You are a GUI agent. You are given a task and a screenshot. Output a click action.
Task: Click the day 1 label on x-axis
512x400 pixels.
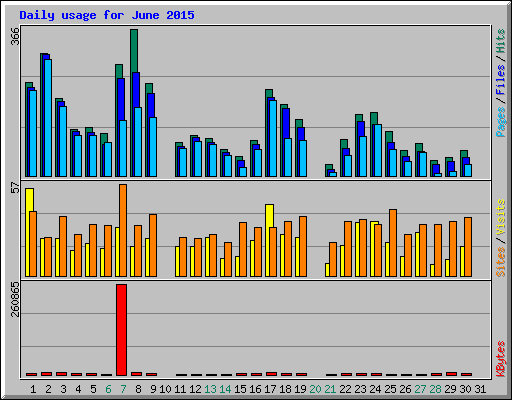point(33,389)
